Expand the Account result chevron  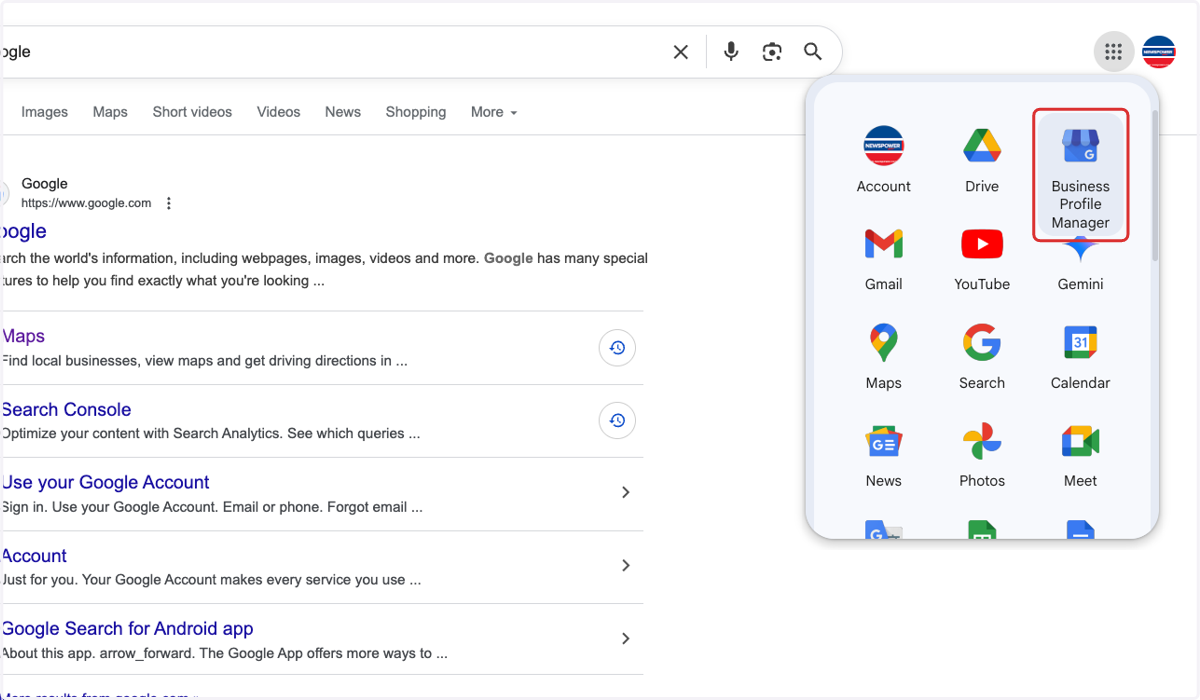(625, 566)
